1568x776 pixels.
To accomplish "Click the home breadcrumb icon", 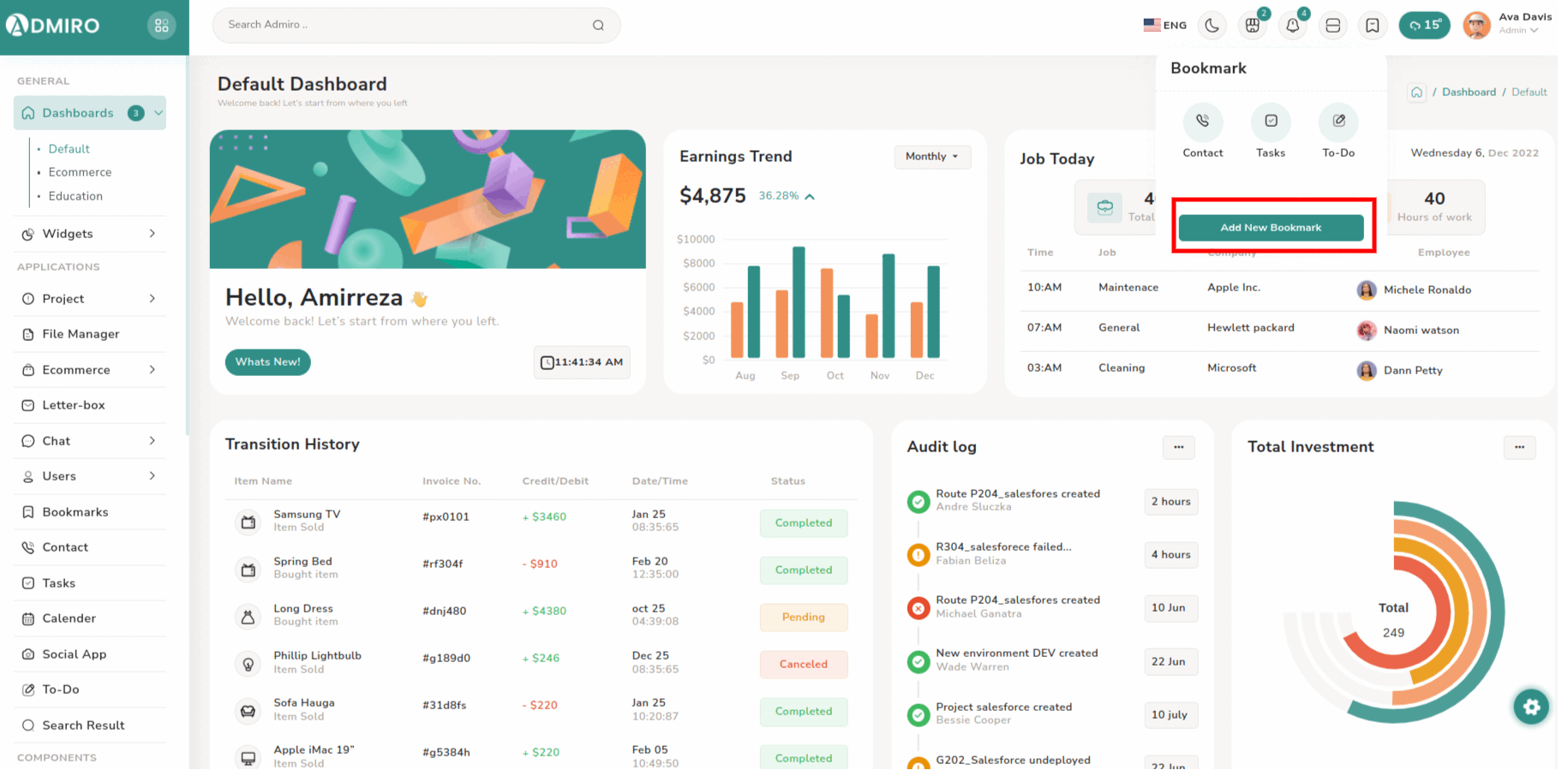I will tap(1416, 93).
